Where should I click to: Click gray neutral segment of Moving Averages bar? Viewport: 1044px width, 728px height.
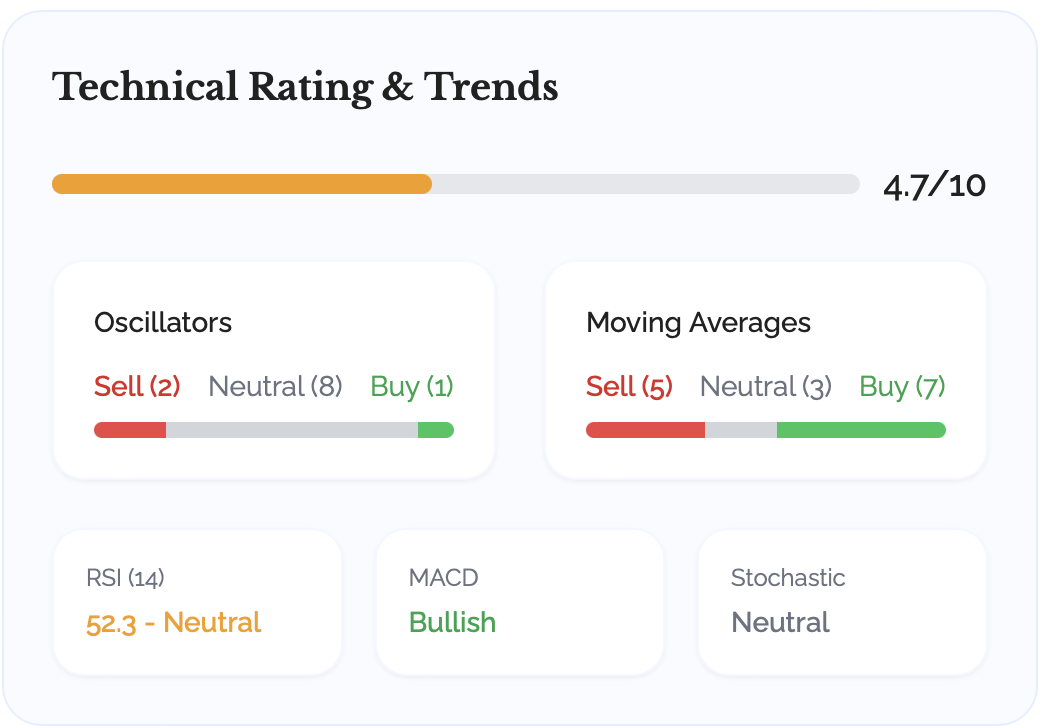(741, 430)
